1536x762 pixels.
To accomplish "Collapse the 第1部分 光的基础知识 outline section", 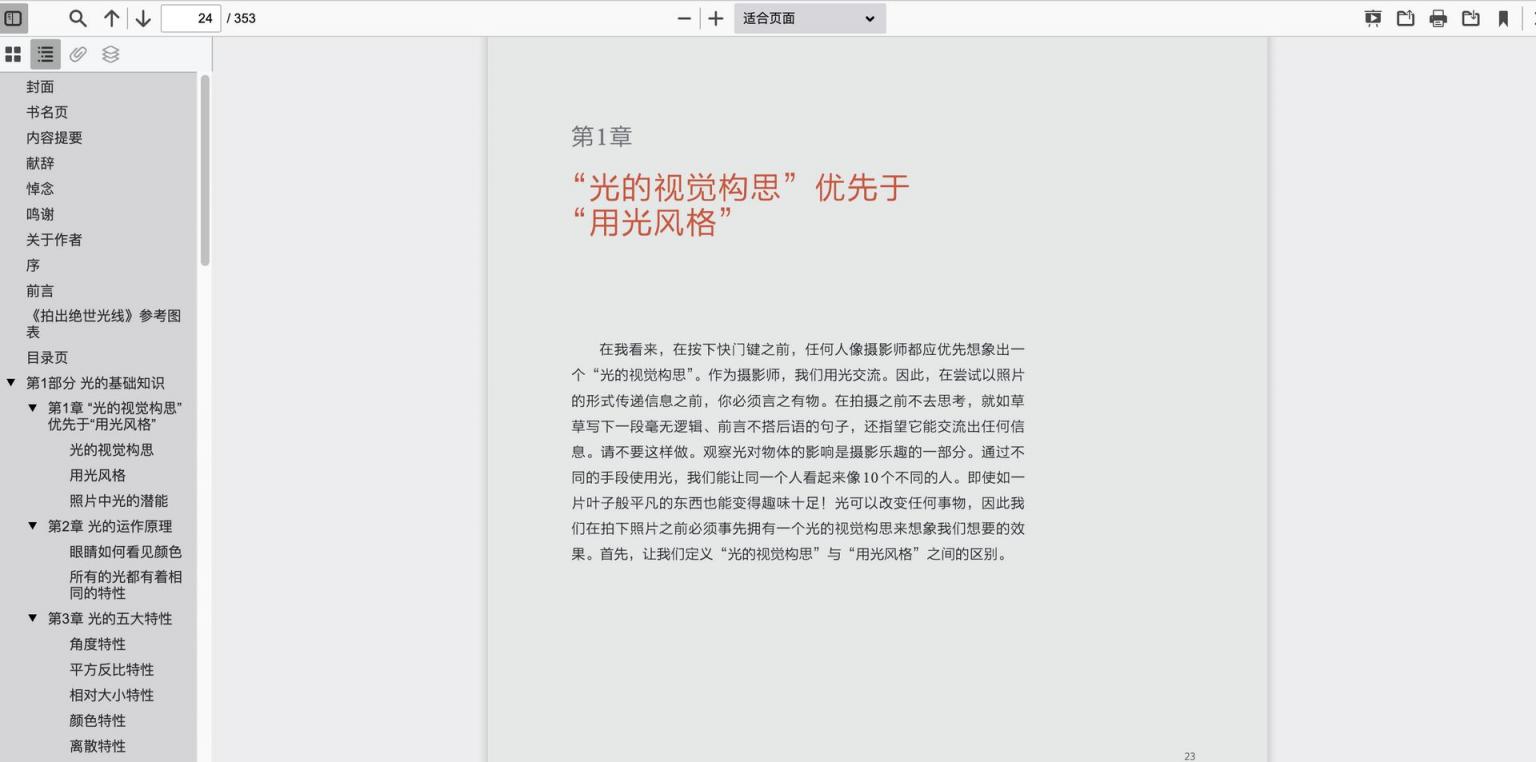I will (11, 383).
